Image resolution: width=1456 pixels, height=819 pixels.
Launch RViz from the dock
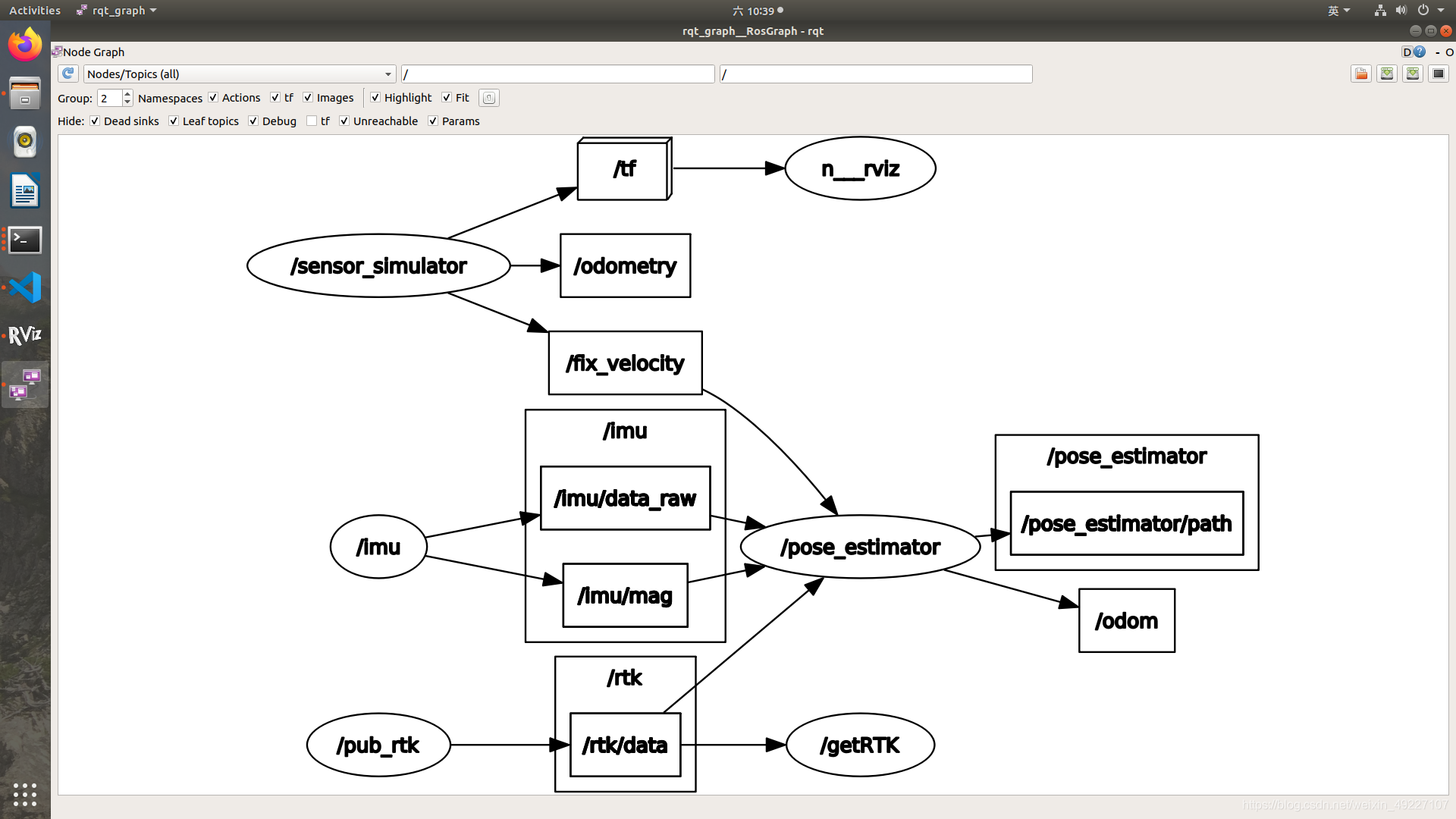click(x=25, y=334)
